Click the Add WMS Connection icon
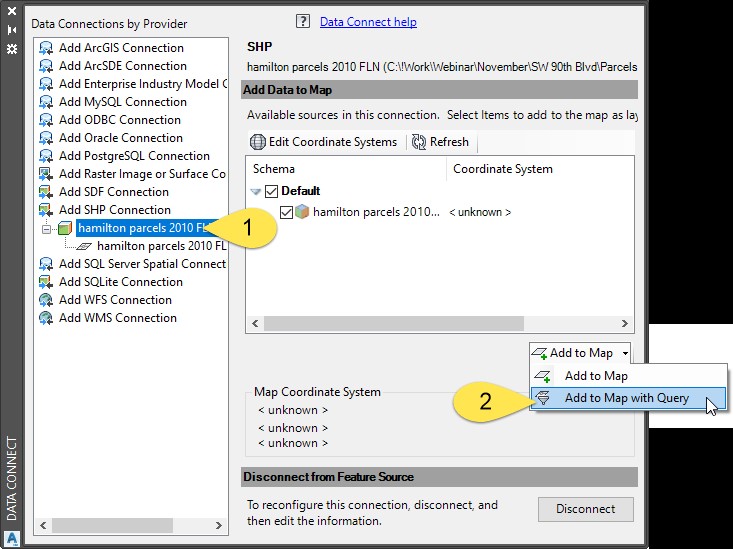Screen dimensions: 733x549 click(46, 318)
